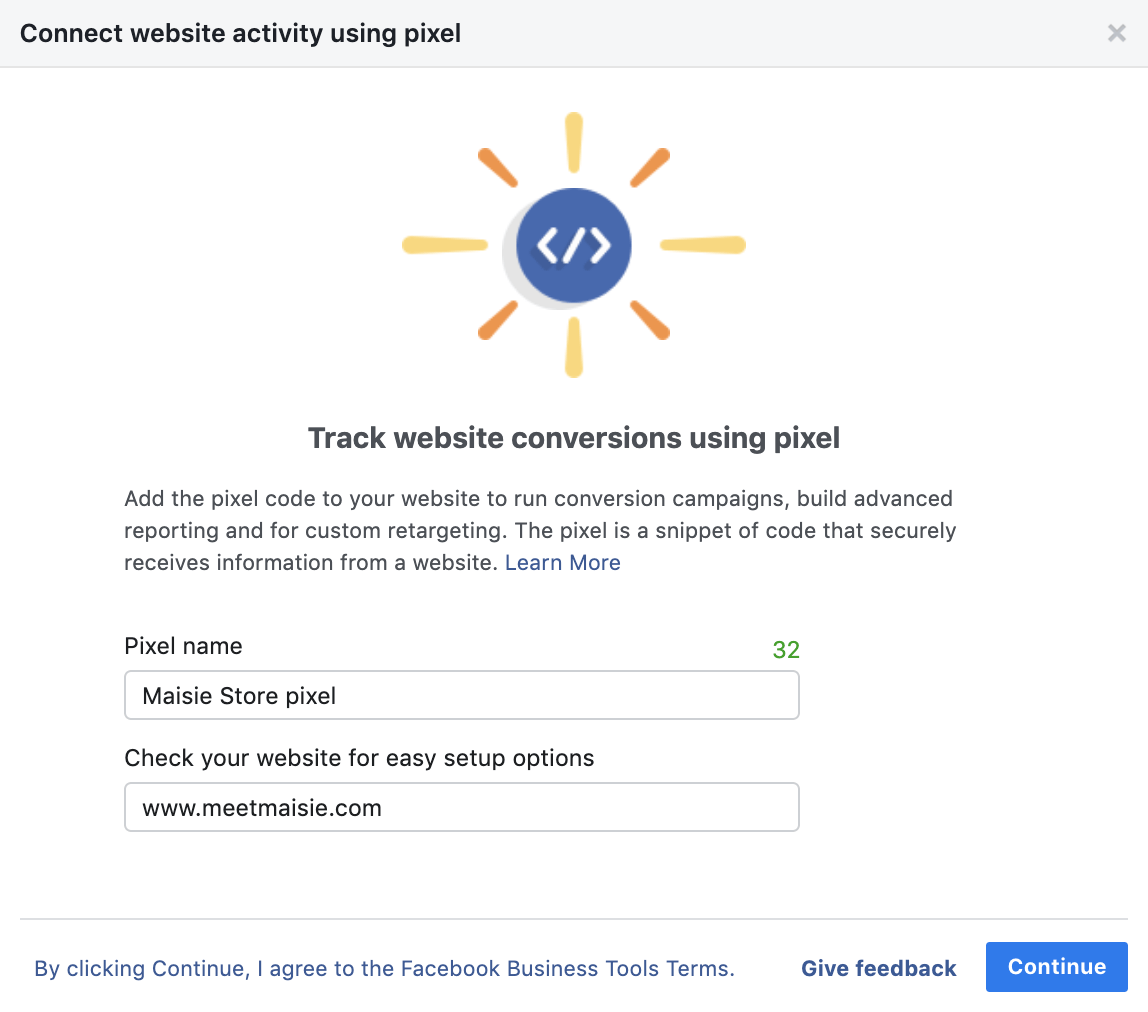Click the left yellow ray beside pixel icon
The width and height of the screenshot is (1148, 1012).
tap(444, 244)
